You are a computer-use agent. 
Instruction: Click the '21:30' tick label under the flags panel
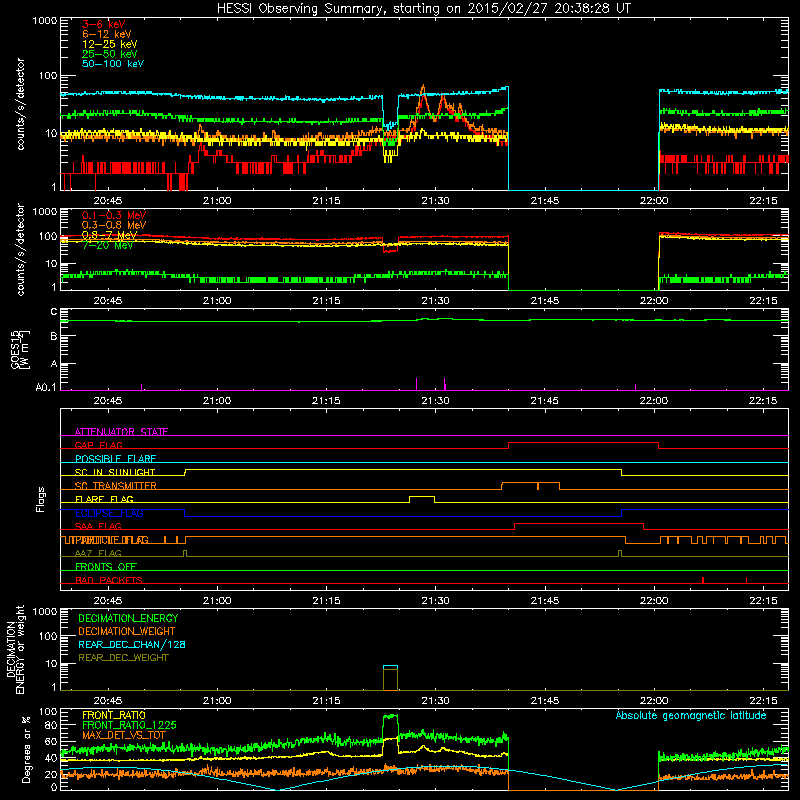[x=435, y=601]
